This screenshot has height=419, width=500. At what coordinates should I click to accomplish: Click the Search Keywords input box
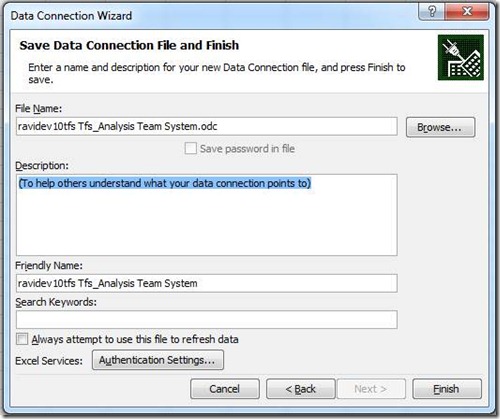click(x=207, y=319)
